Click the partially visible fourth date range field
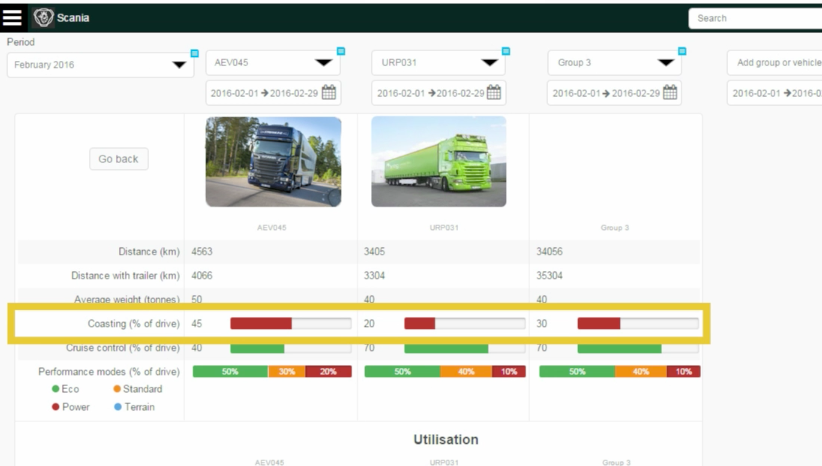822x466 pixels. [x=775, y=93]
